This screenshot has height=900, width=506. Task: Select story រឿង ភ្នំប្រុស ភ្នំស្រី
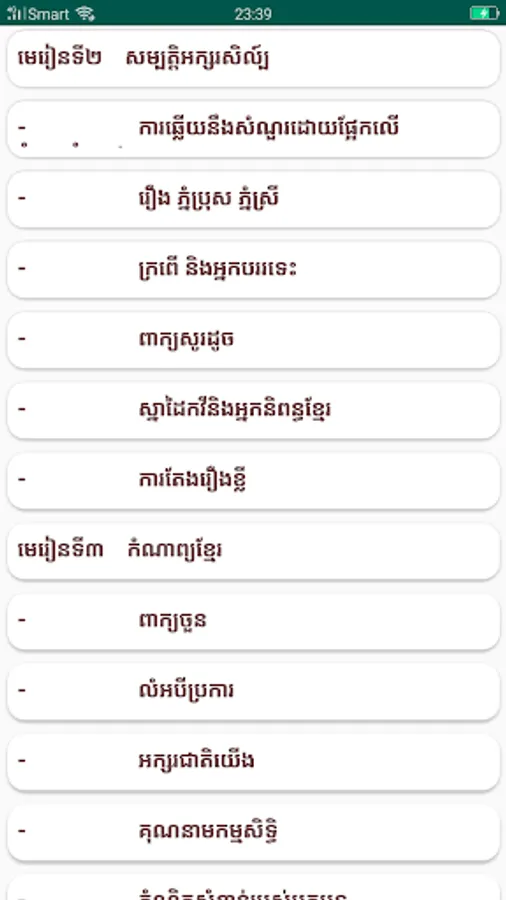coord(253,199)
